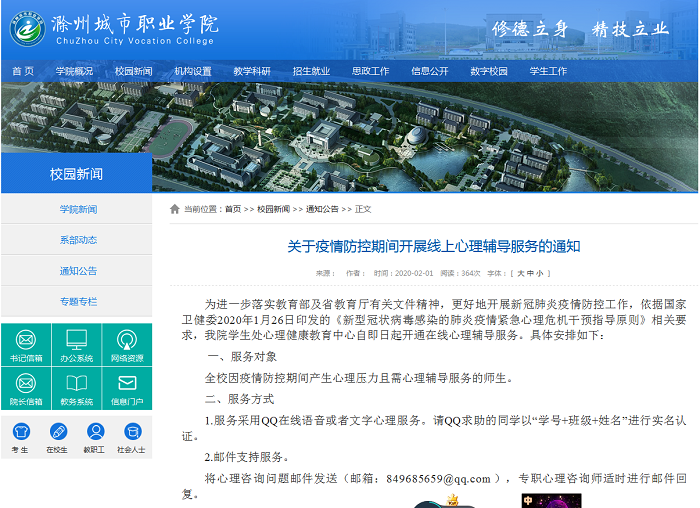Open the 办公系统 monitor icon

coord(76,343)
